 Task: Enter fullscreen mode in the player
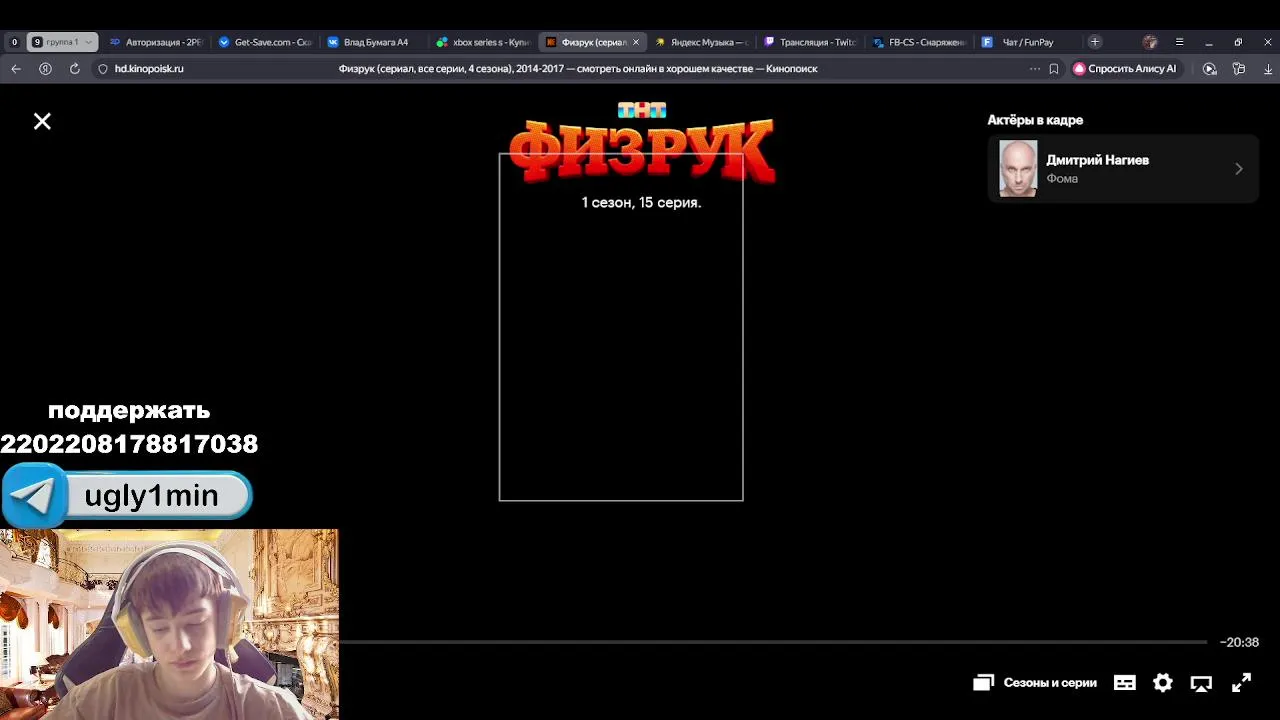[1241, 683]
